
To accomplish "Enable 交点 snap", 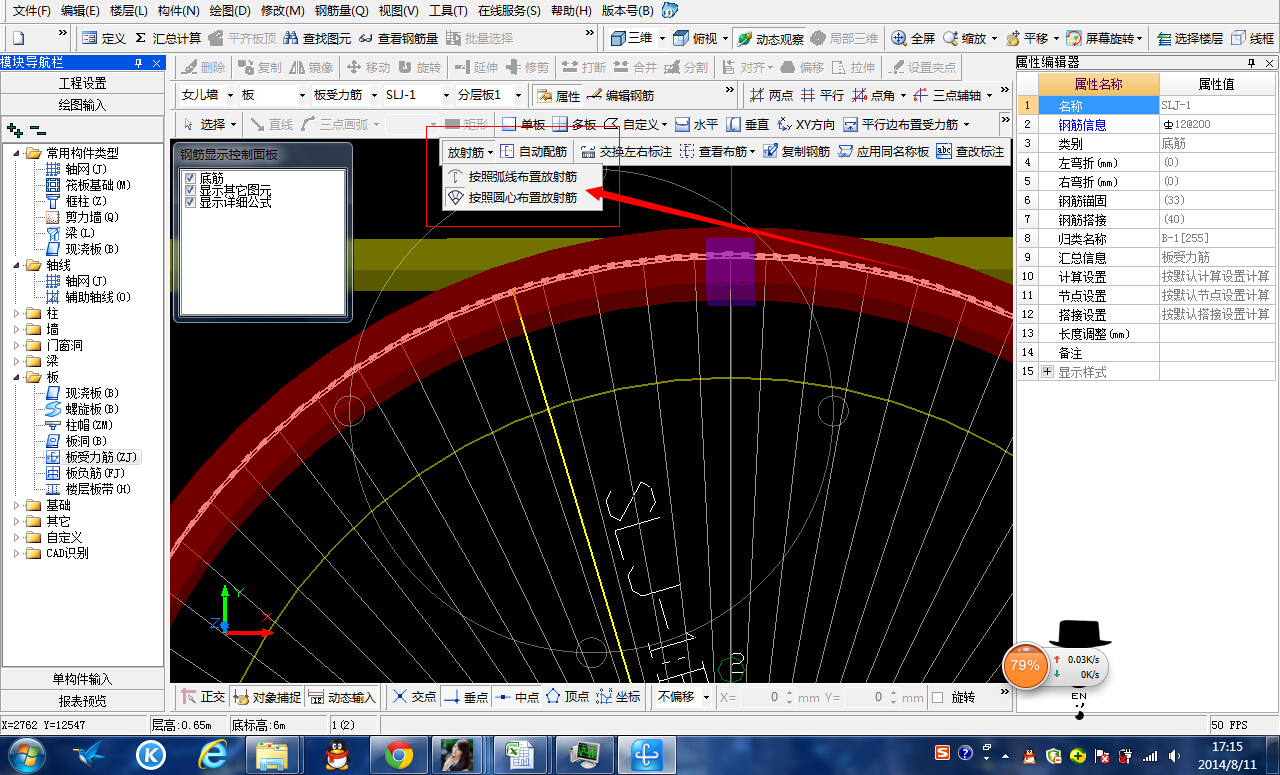I will click(414, 697).
